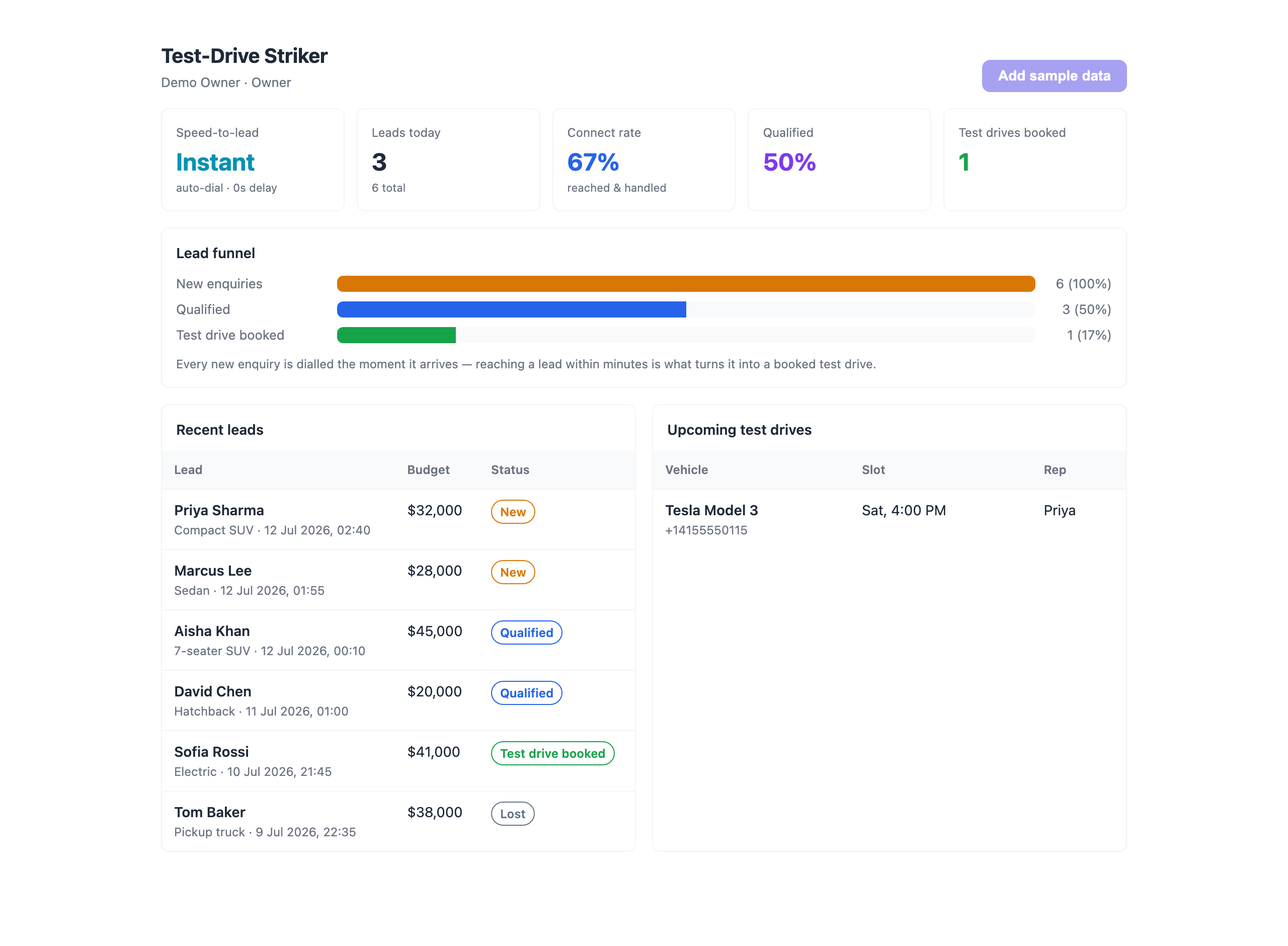The width and height of the screenshot is (1288, 946).
Task: Open lead Priya Sharma
Action: [398, 519]
